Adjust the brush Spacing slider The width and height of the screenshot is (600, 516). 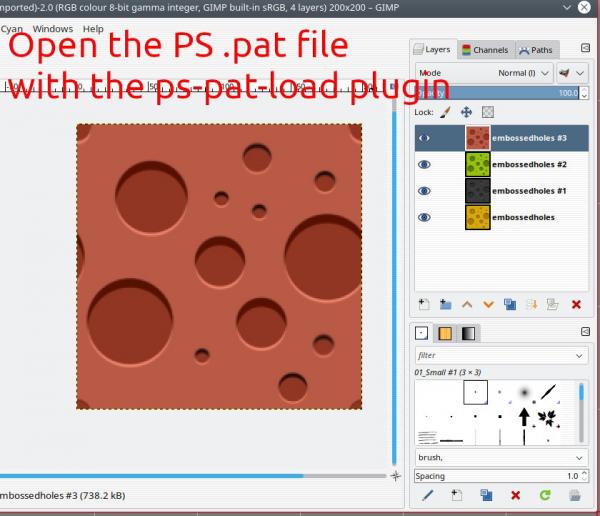[x=496, y=476]
